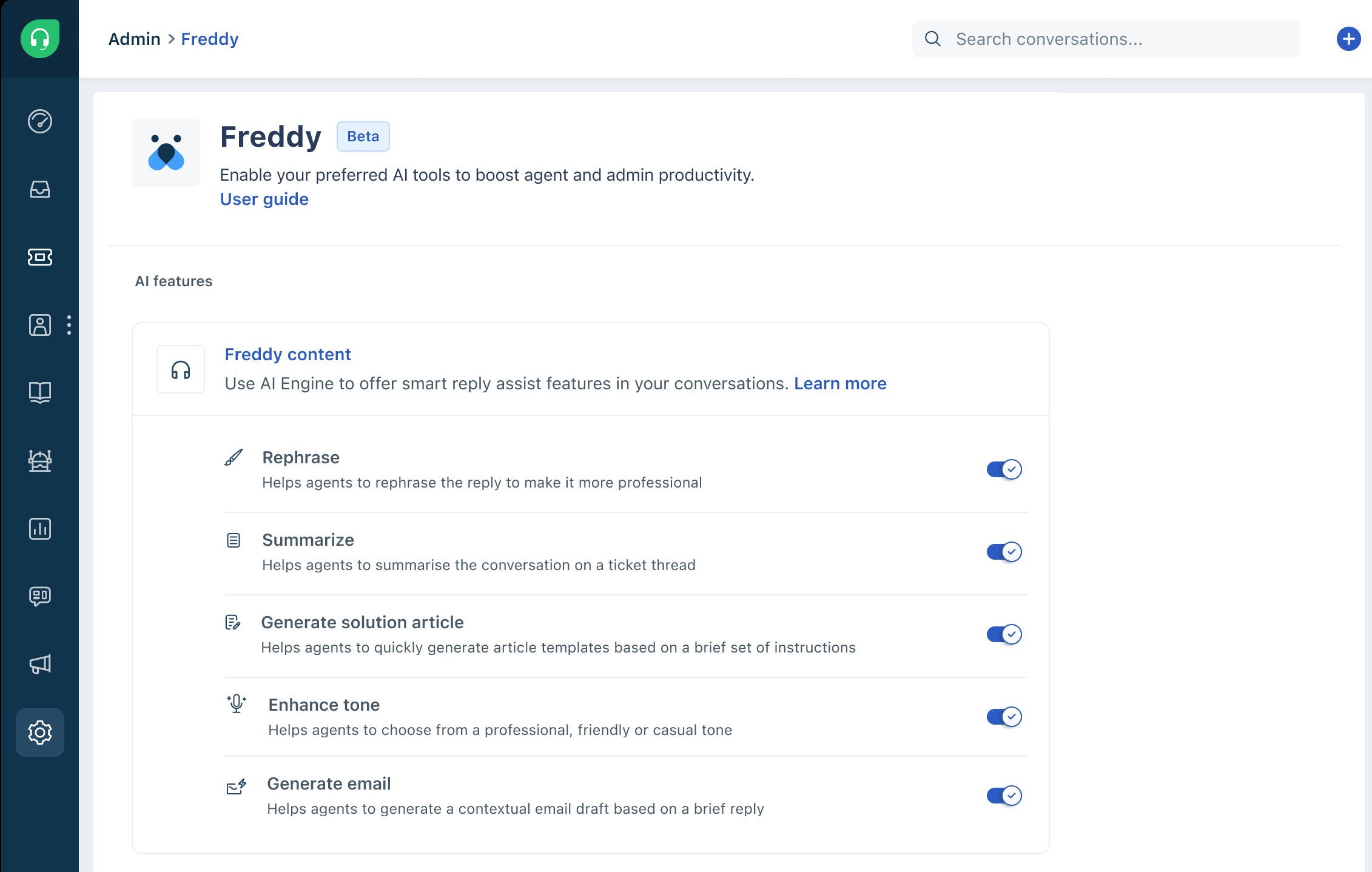Go to Tickets icon in sidebar

40,257
